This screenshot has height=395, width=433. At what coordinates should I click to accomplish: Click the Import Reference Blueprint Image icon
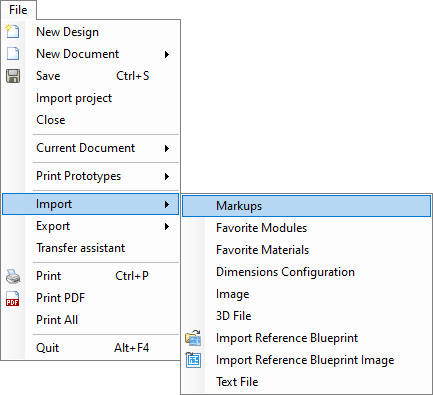(193, 360)
